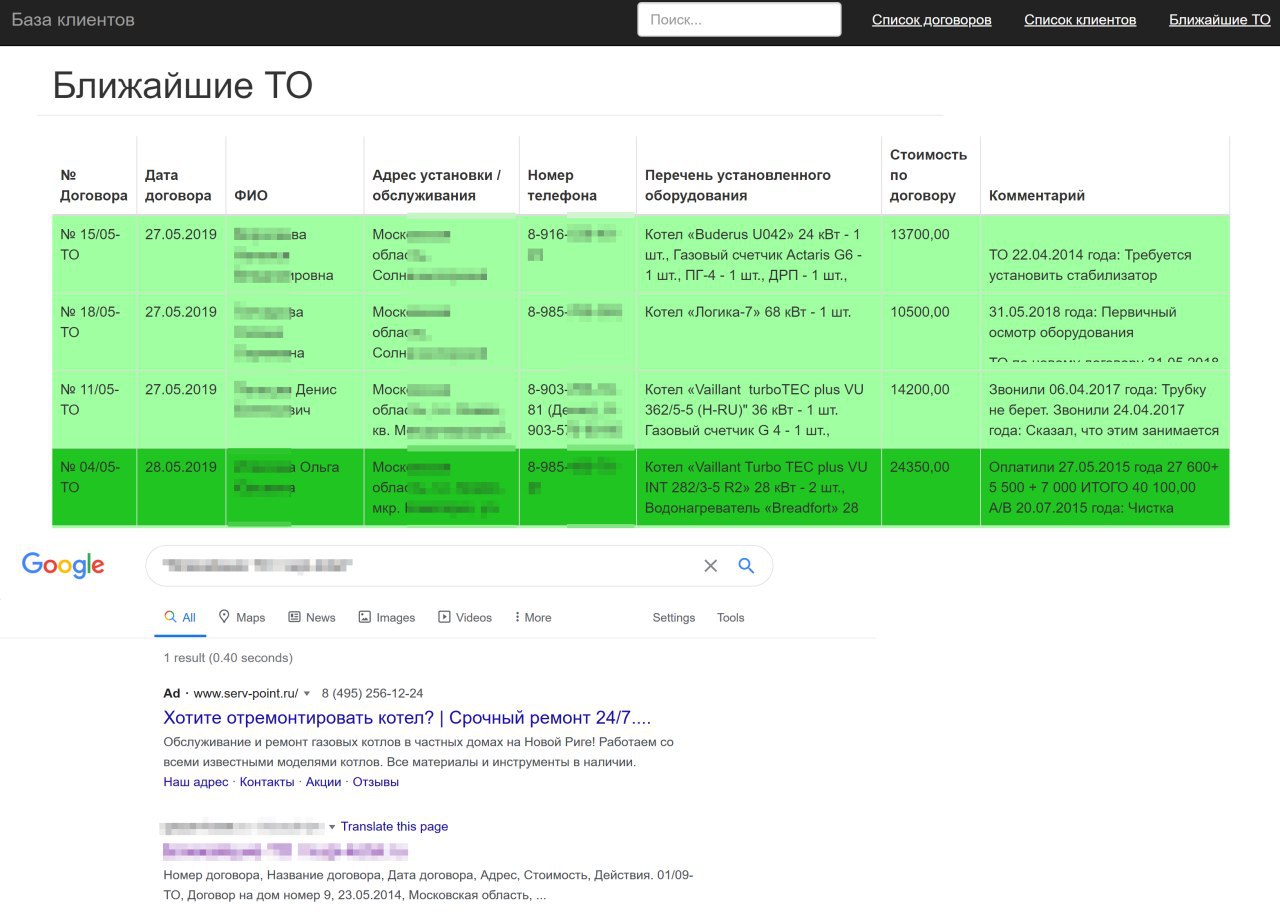Image resolution: width=1280 pixels, height=918 pixels.
Task: Click the Images icon tab
Action: 387,617
